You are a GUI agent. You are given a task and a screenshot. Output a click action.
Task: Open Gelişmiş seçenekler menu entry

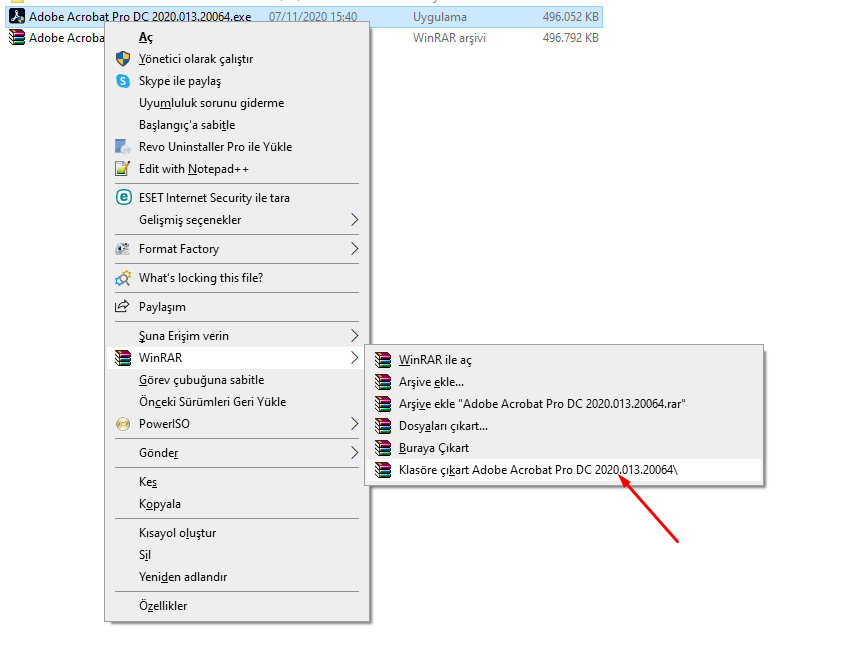237,220
